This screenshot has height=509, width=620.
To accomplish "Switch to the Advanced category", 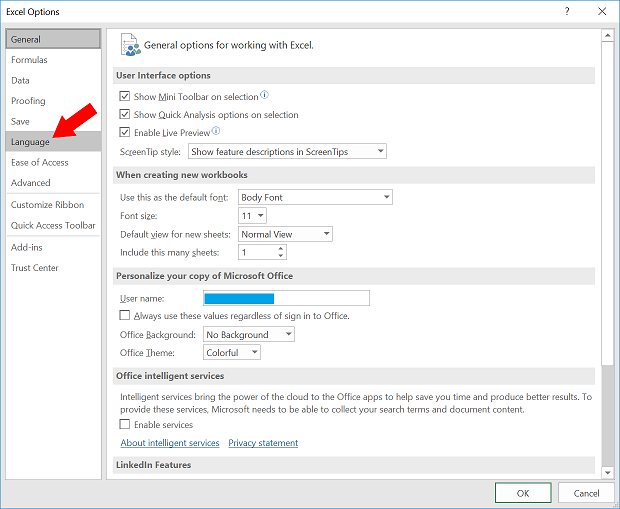I will [53, 183].
